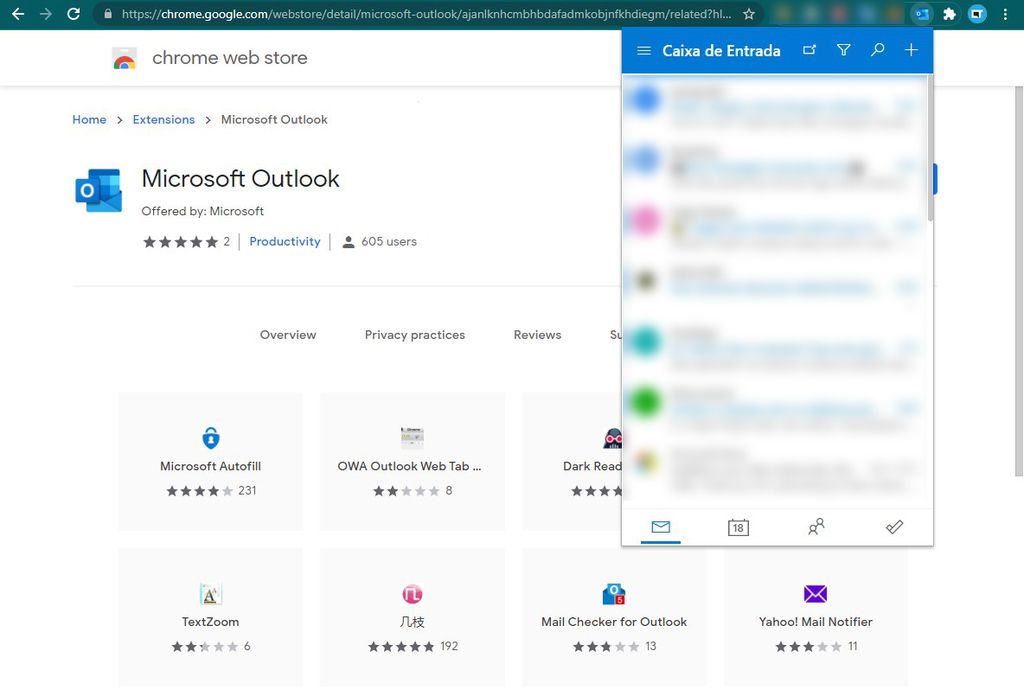Open the Outlook popup hamburger menu
Screen dimensions: 1024x696
[x=643, y=50]
